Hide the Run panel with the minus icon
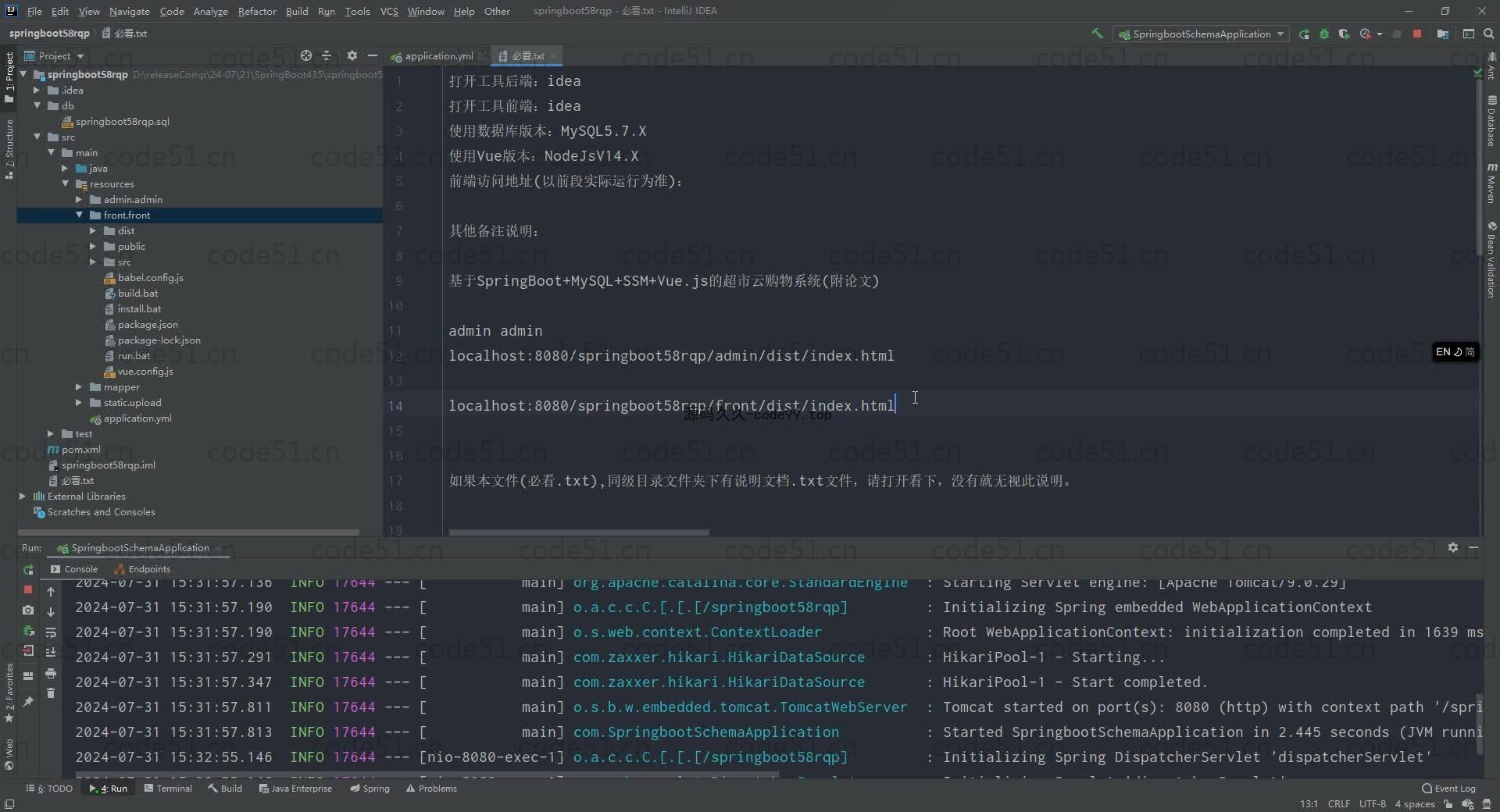1500x812 pixels. 1473,547
